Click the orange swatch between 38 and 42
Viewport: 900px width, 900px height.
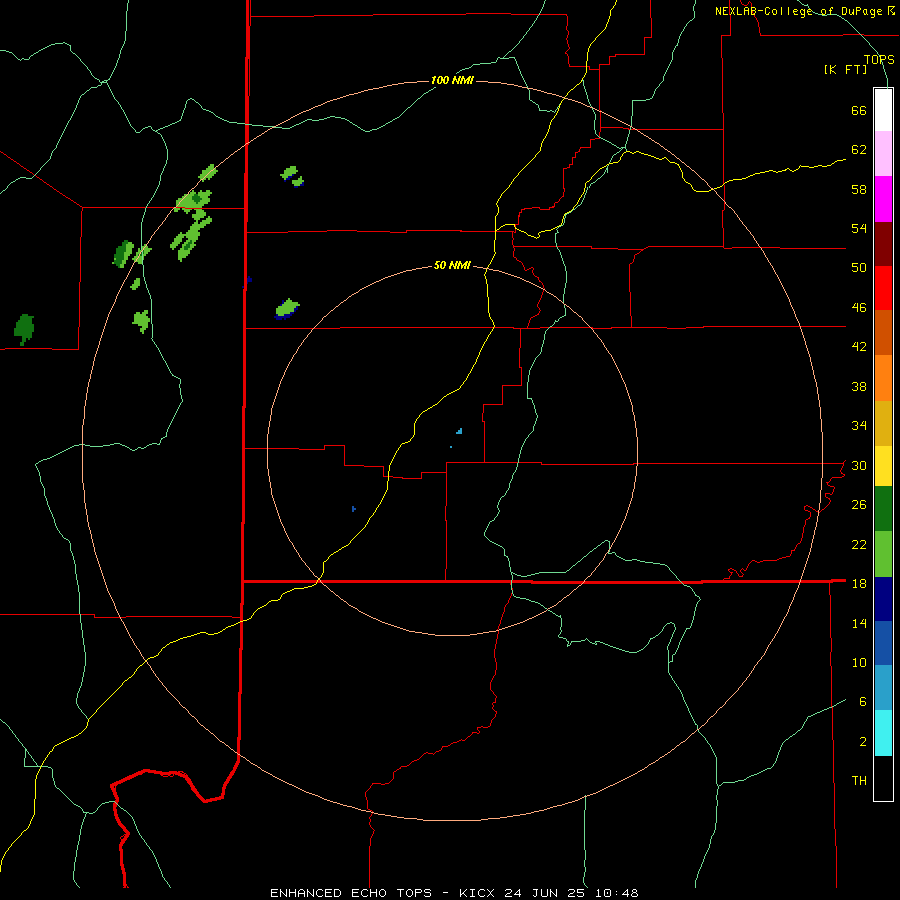(883, 378)
